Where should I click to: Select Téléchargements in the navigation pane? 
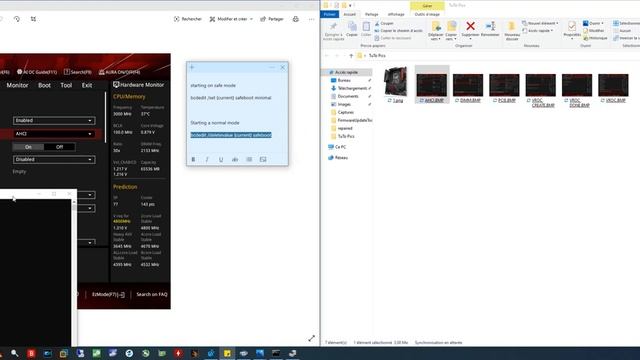pos(352,88)
